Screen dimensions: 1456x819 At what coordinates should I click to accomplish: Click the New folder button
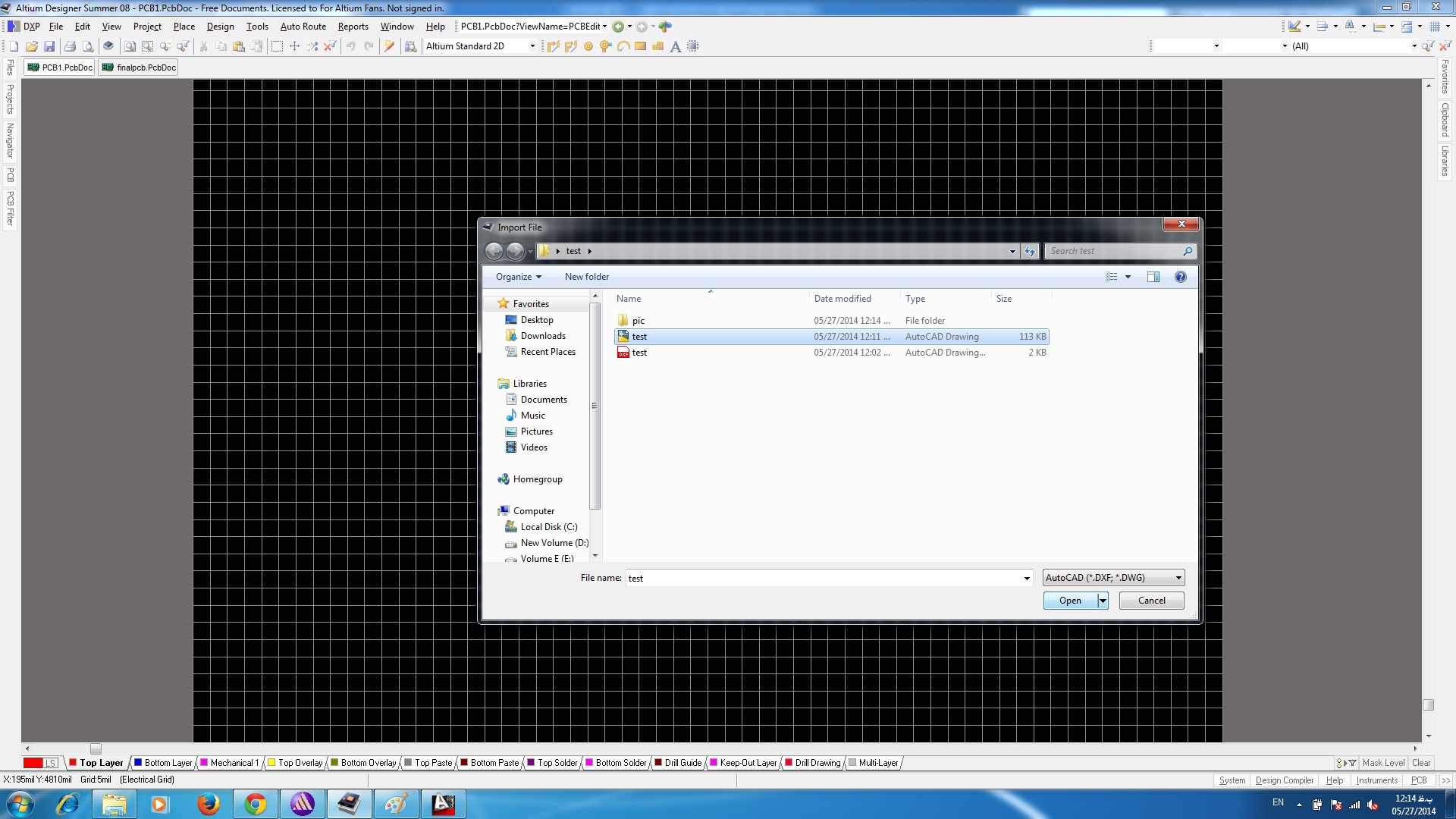(x=586, y=277)
